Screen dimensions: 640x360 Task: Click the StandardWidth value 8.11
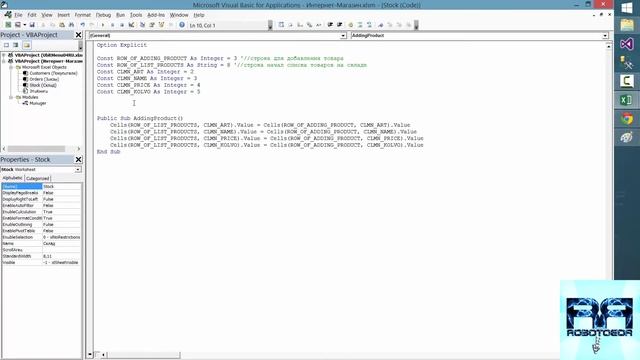[62, 256]
